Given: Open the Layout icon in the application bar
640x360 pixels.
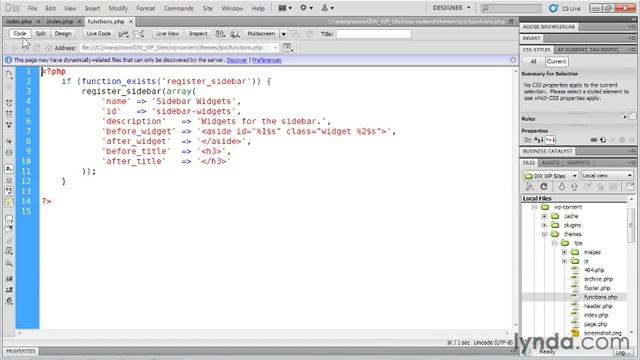Looking at the screenshot, I should pyautogui.click(x=284, y=8).
